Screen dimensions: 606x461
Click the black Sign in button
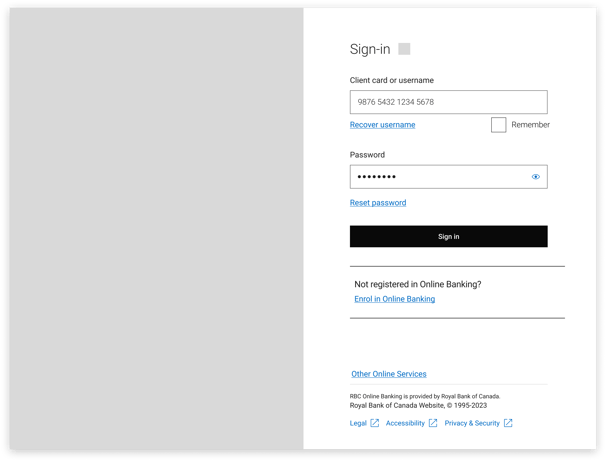coord(449,236)
